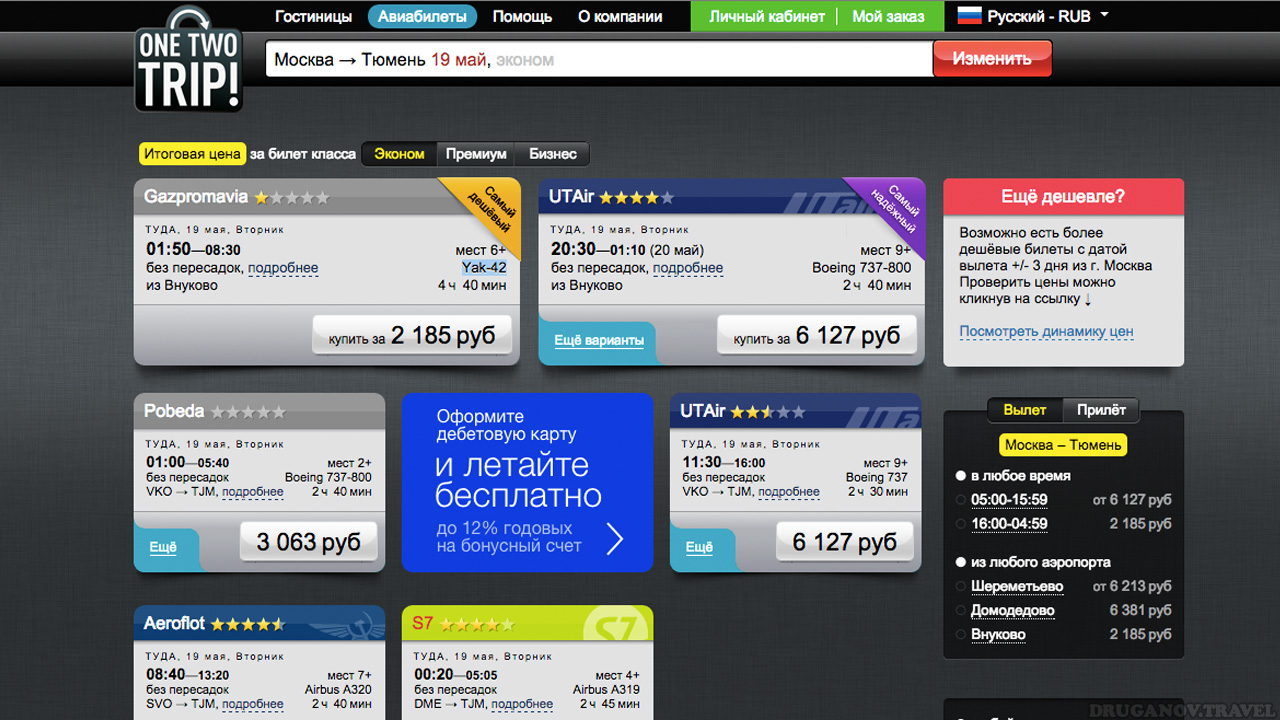Click the star rating on 11:30 UTAir card
The image size is (1280, 720).
[767, 412]
